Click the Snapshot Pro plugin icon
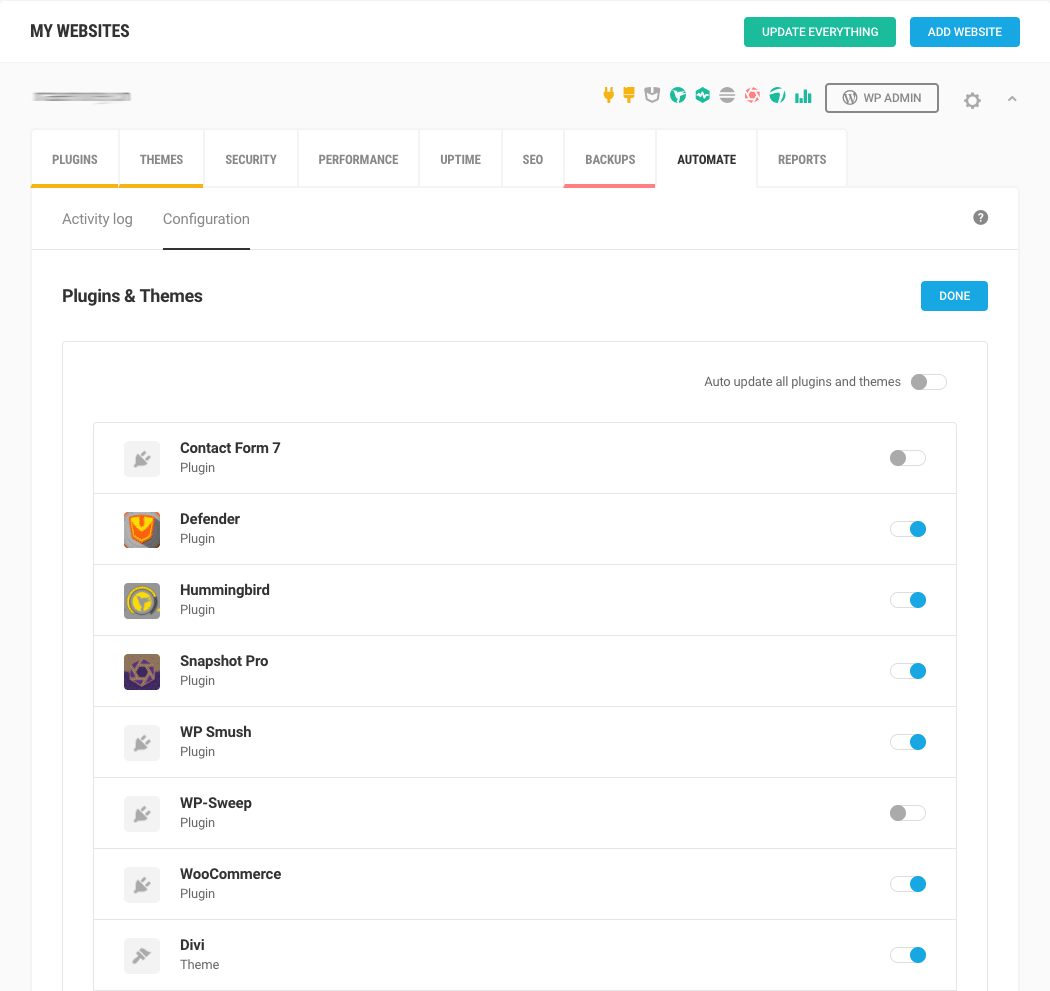 pos(142,672)
